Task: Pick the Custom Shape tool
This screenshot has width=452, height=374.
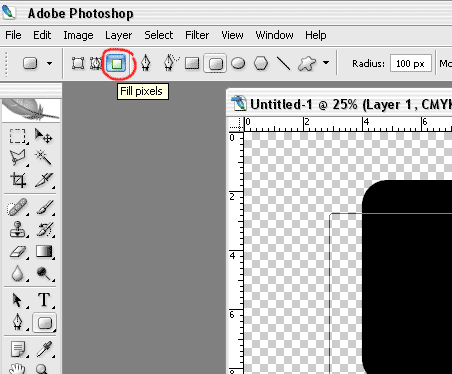Action: 307,63
